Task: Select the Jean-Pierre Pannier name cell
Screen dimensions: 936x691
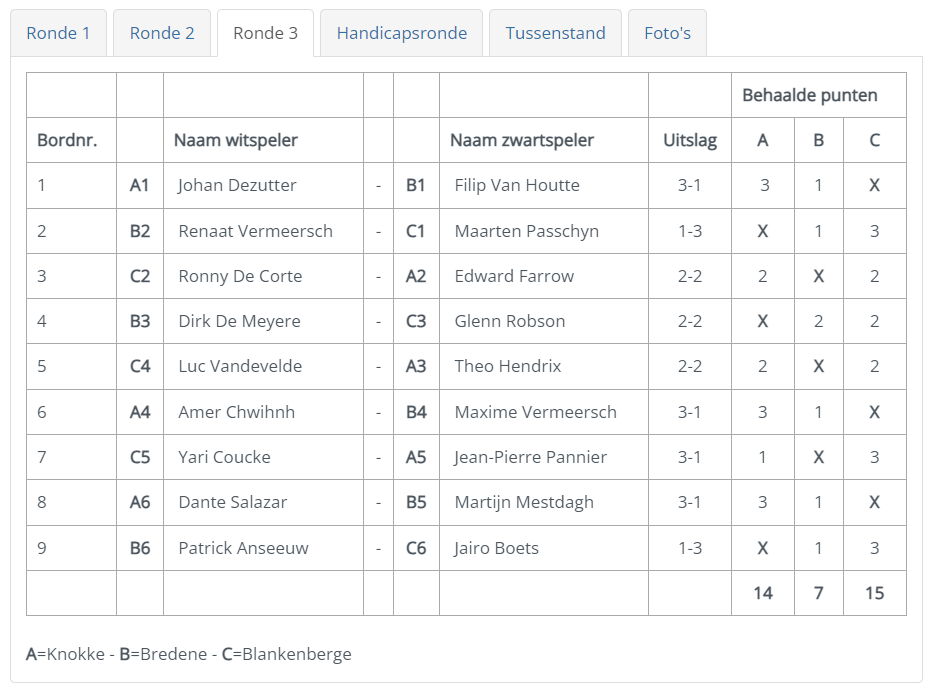Action: pyautogui.click(x=544, y=457)
